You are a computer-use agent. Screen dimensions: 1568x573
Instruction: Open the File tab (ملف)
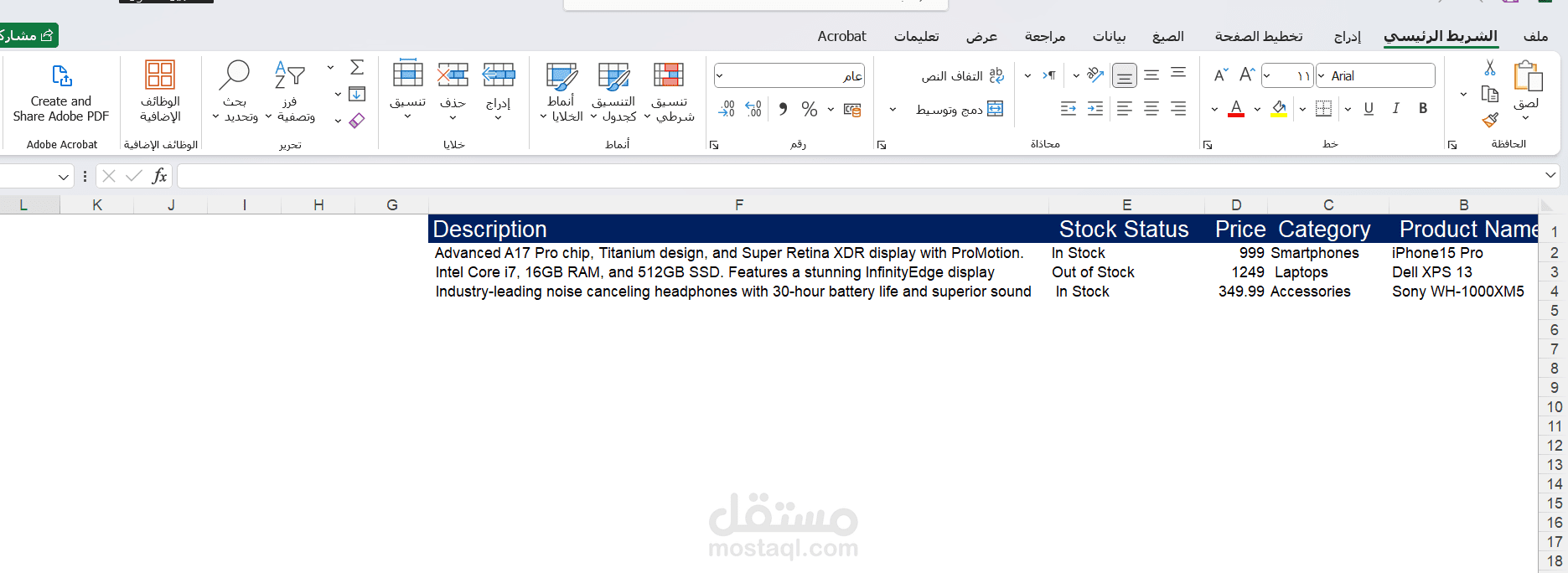tap(1536, 36)
